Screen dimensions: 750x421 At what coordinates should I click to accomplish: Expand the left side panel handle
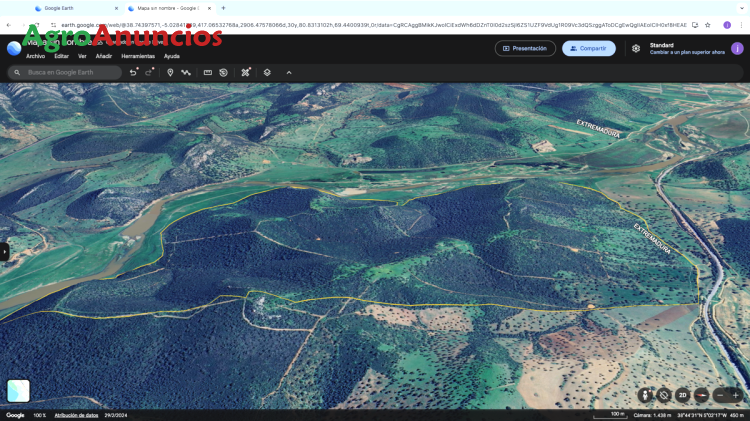[4, 252]
